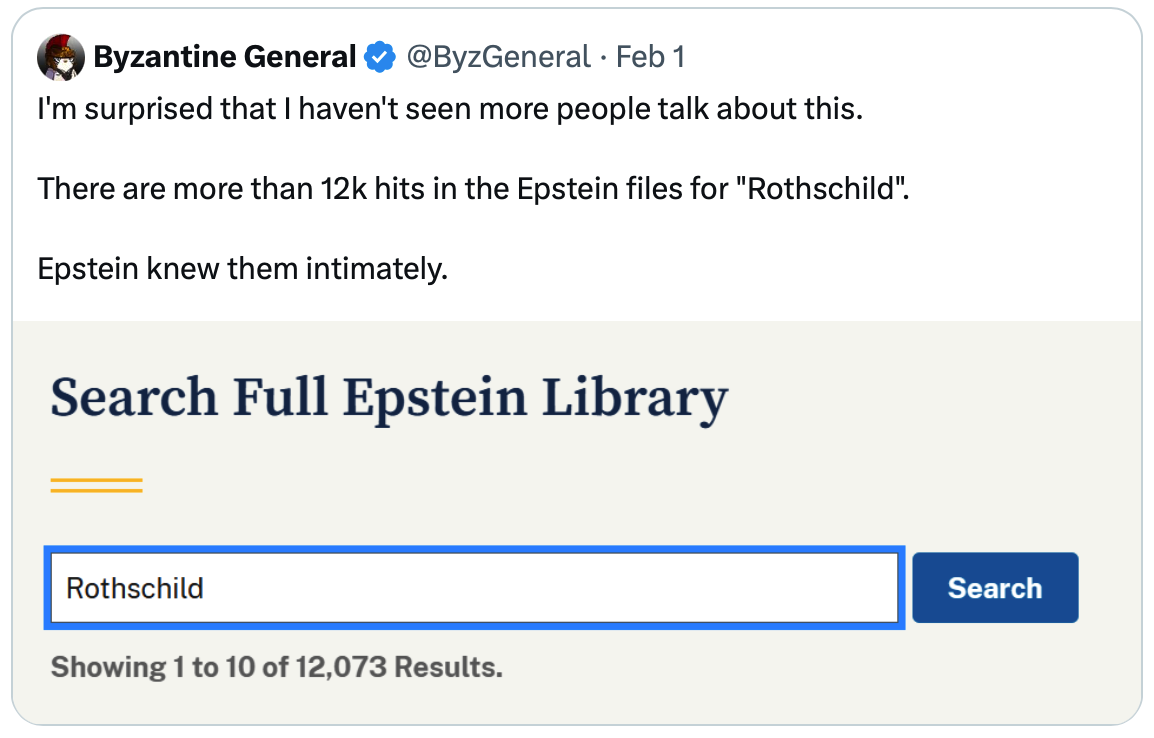Click the Search Full Epstein Library heading
Viewport: 1154px width, 738px height.
[389, 397]
